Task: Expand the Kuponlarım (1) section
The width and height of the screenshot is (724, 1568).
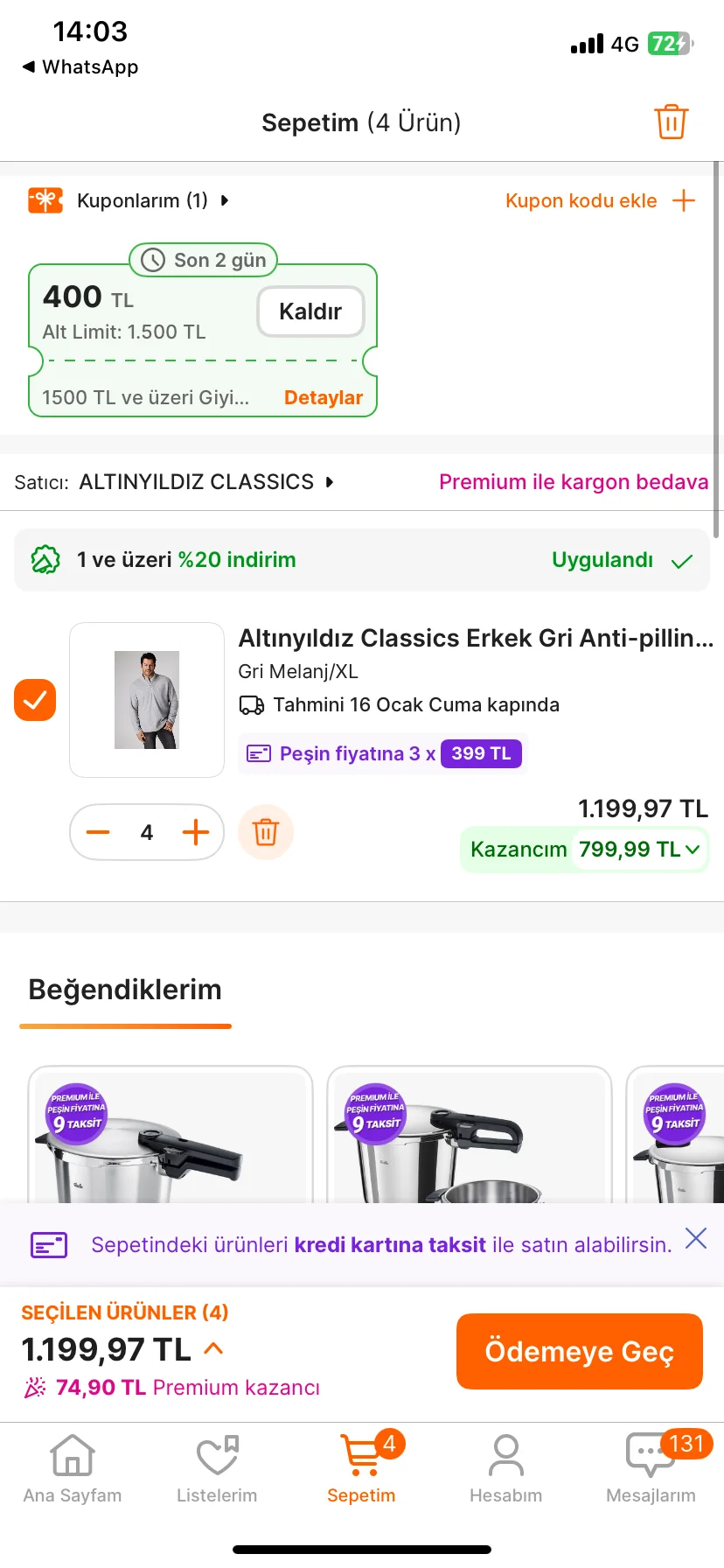Action: point(142,200)
